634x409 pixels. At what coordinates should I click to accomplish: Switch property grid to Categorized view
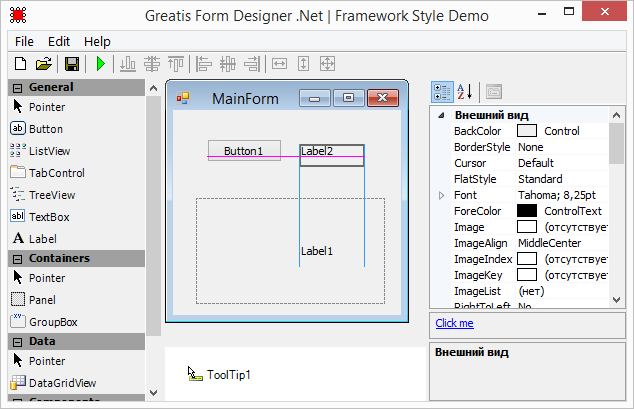[442, 92]
